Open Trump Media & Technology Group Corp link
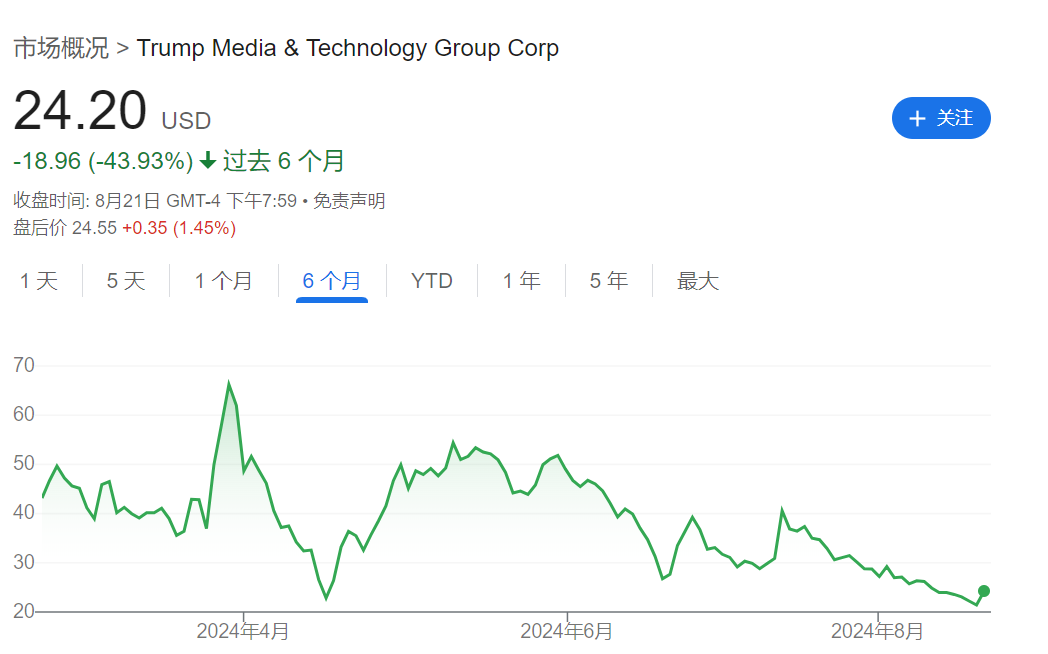This screenshot has height=654, width=1048. coord(348,47)
